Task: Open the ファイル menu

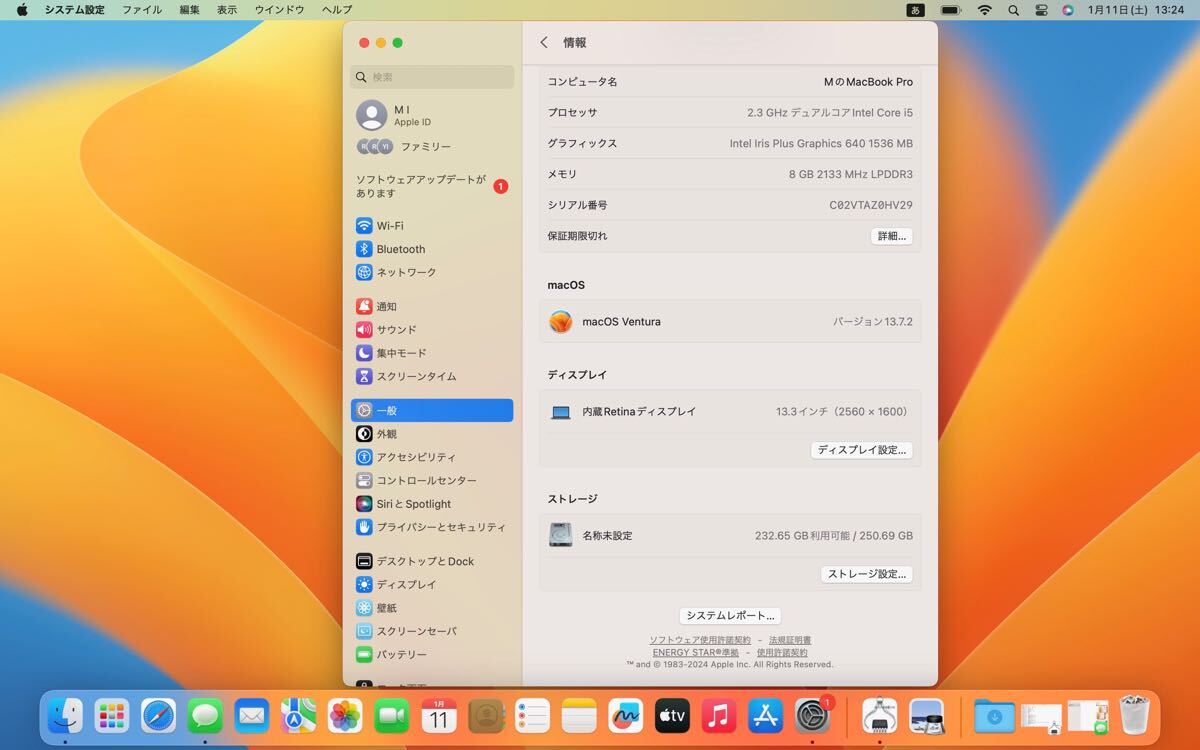Action: [x=142, y=10]
